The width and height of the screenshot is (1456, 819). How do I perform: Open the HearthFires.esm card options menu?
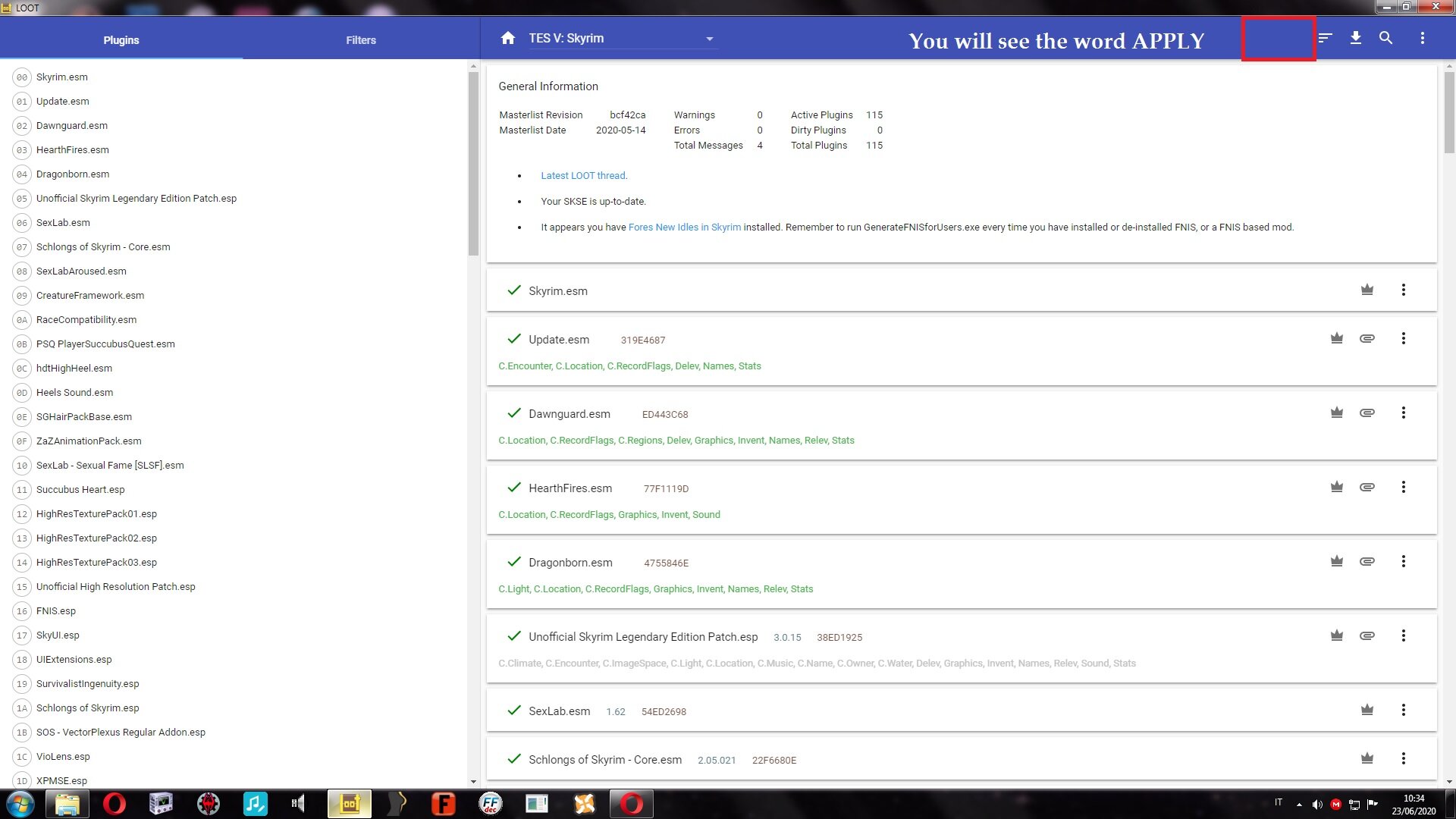tap(1404, 487)
